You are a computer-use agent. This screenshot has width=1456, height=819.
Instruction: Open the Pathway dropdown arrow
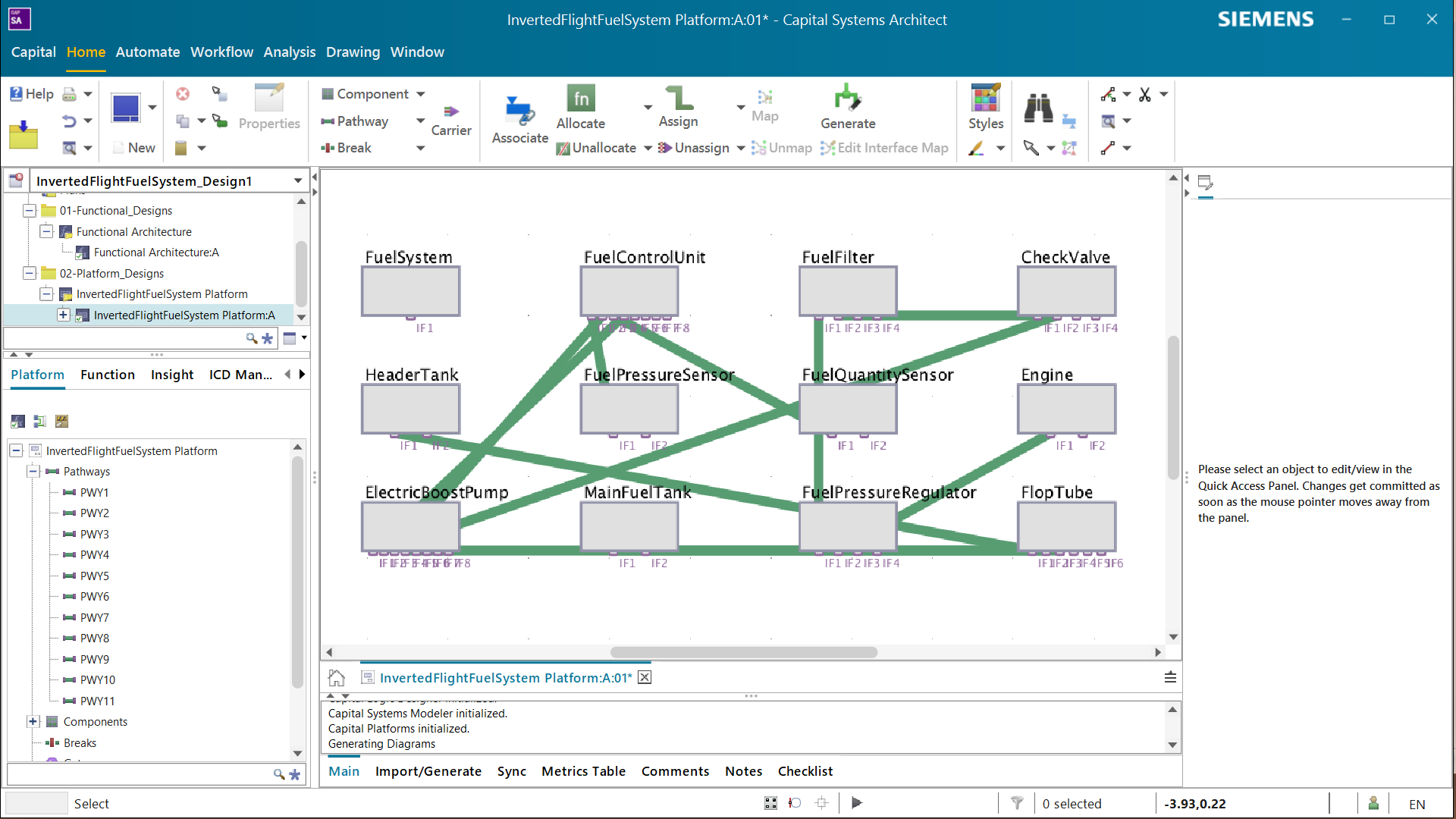pos(421,121)
